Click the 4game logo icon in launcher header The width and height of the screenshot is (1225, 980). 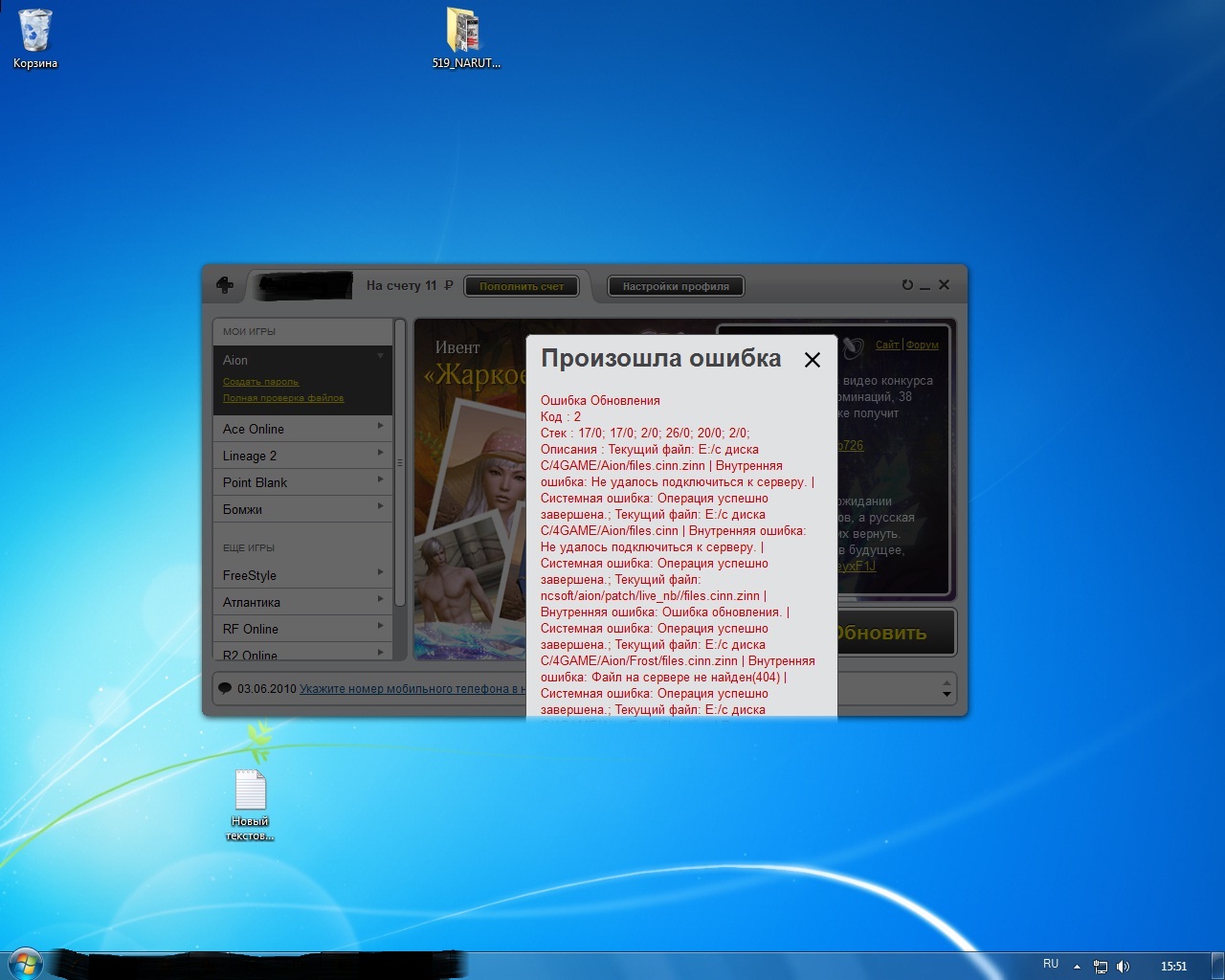[225, 285]
